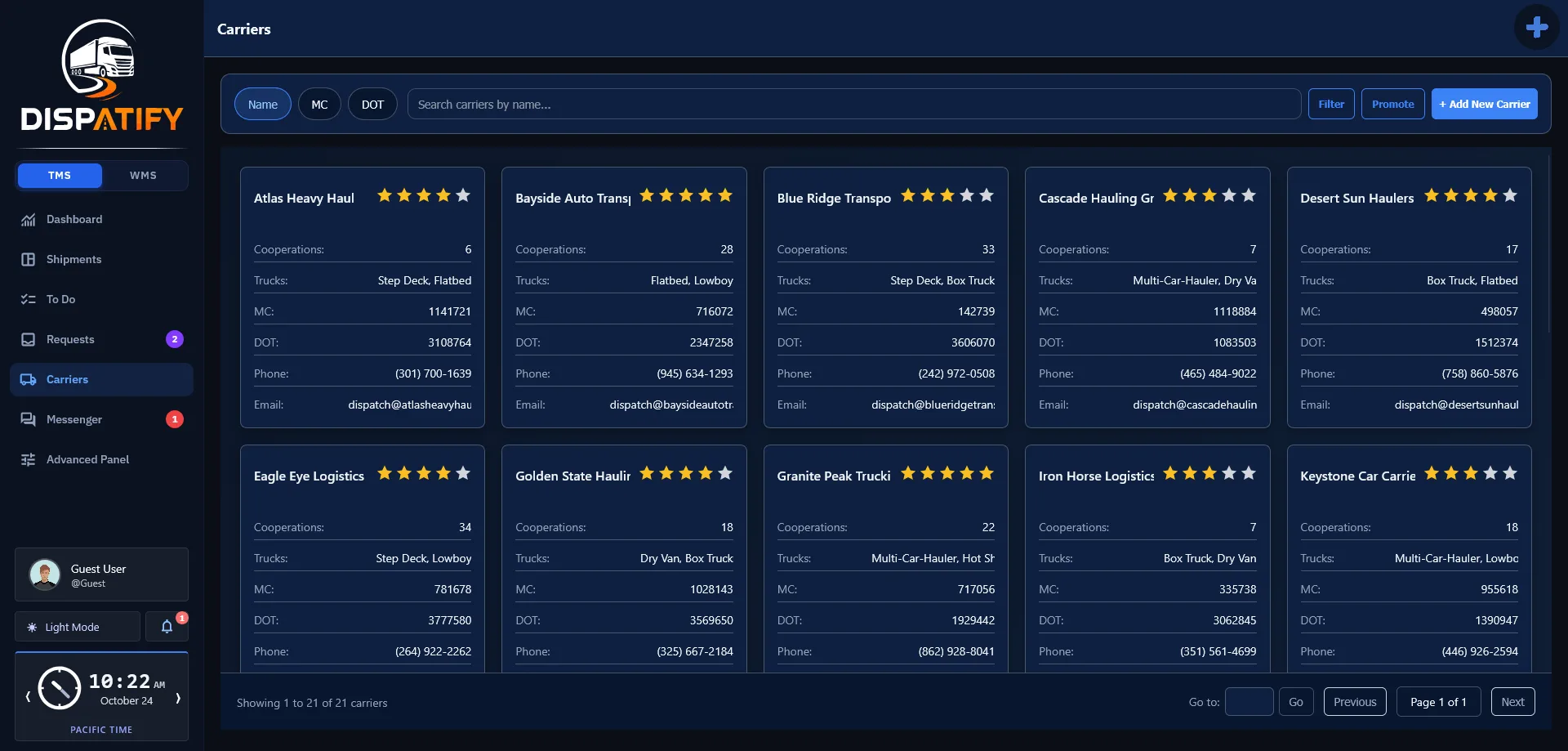
Task: Click the Go button
Action: pyautogui.click(x=1296, y=702)
